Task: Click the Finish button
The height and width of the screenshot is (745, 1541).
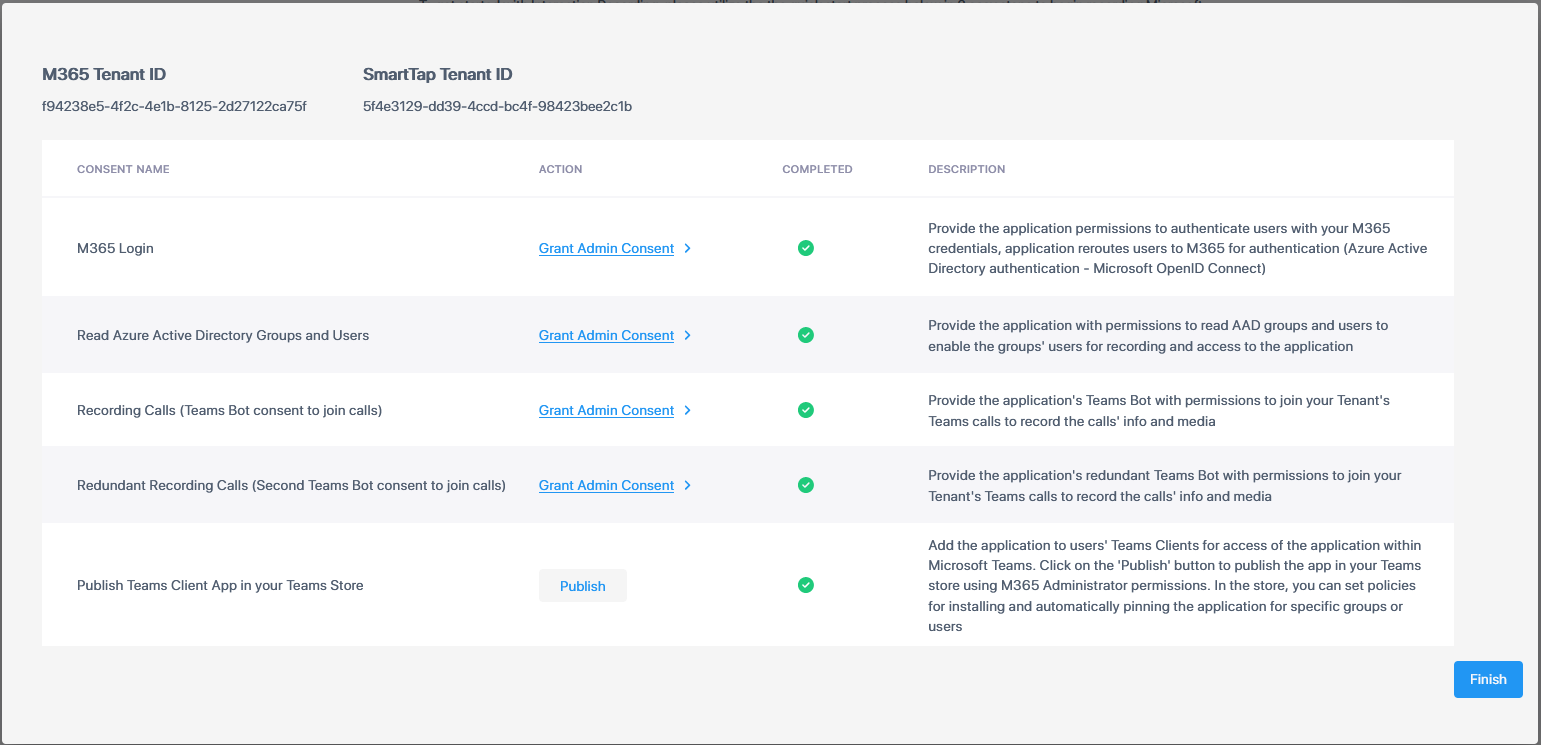Action: click(x=1488, y=679)
